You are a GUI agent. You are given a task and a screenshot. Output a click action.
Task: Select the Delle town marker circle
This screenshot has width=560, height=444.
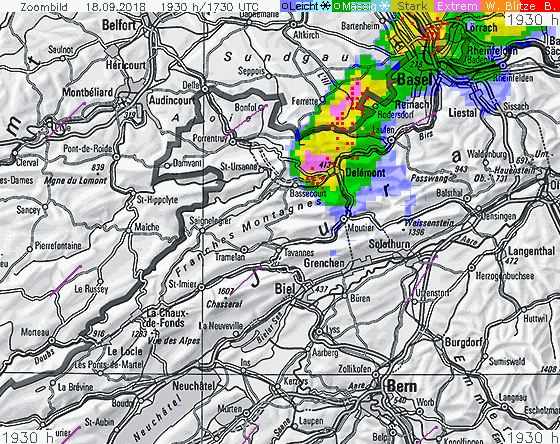(205, 89)
